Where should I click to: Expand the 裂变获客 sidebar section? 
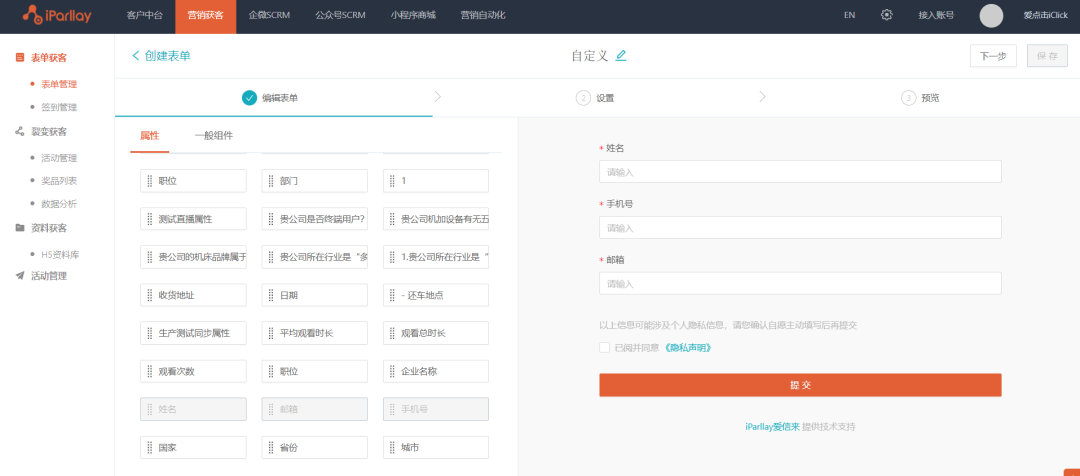click(48, 131)
